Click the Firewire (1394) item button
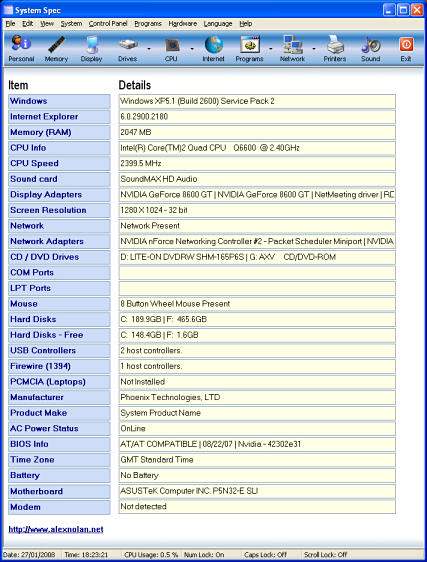The width and height of the screenshot is (427, 562). pyautogui.click(x=59, y=366)
